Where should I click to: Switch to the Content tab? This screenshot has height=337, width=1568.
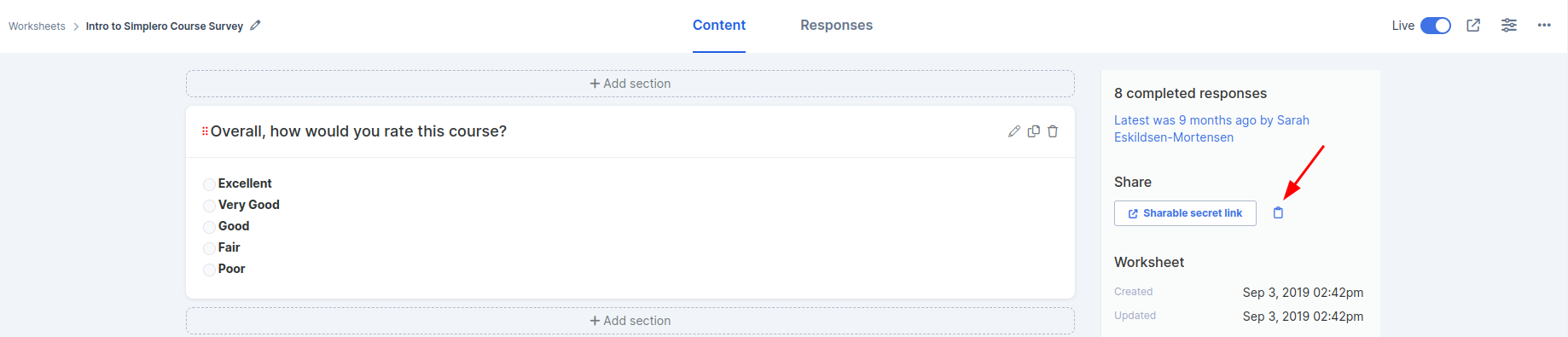click(719, 26)
